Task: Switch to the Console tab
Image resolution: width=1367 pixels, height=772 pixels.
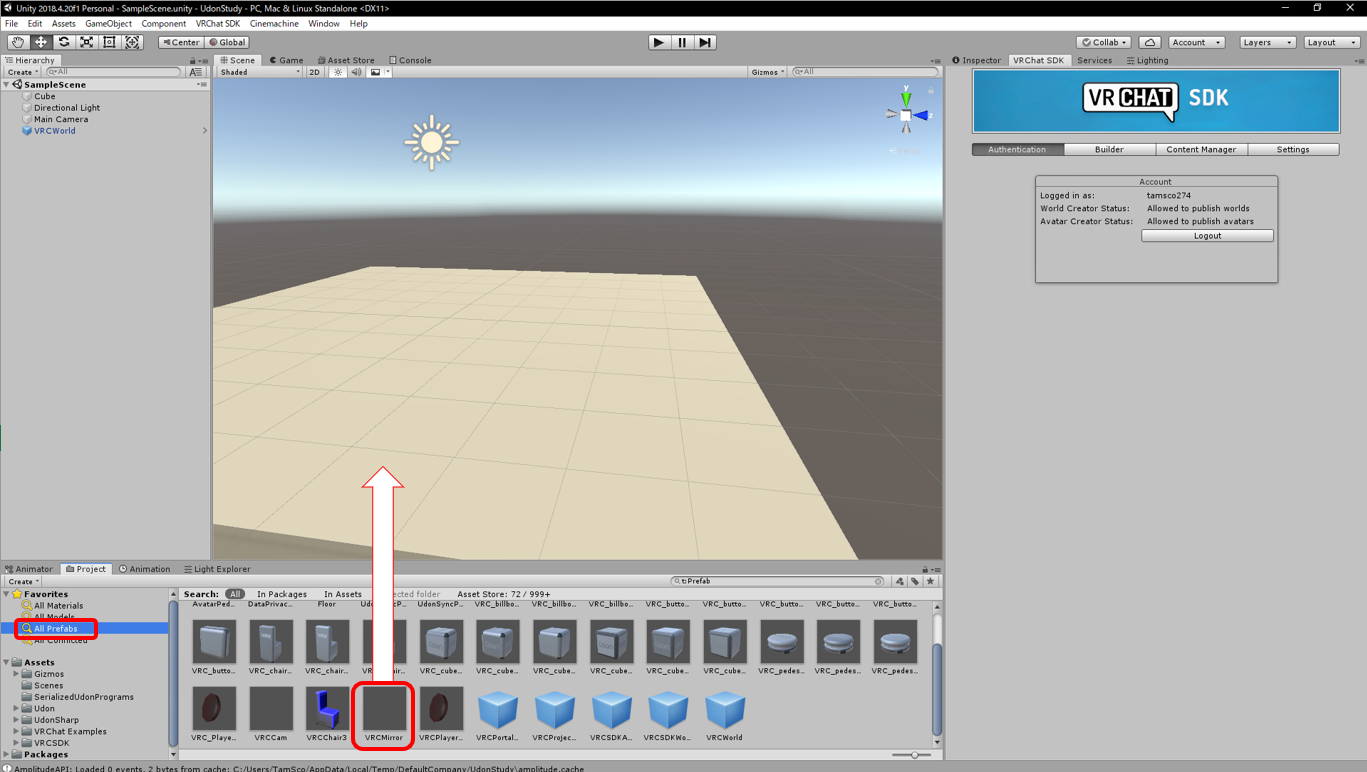Action: (410, 60)
